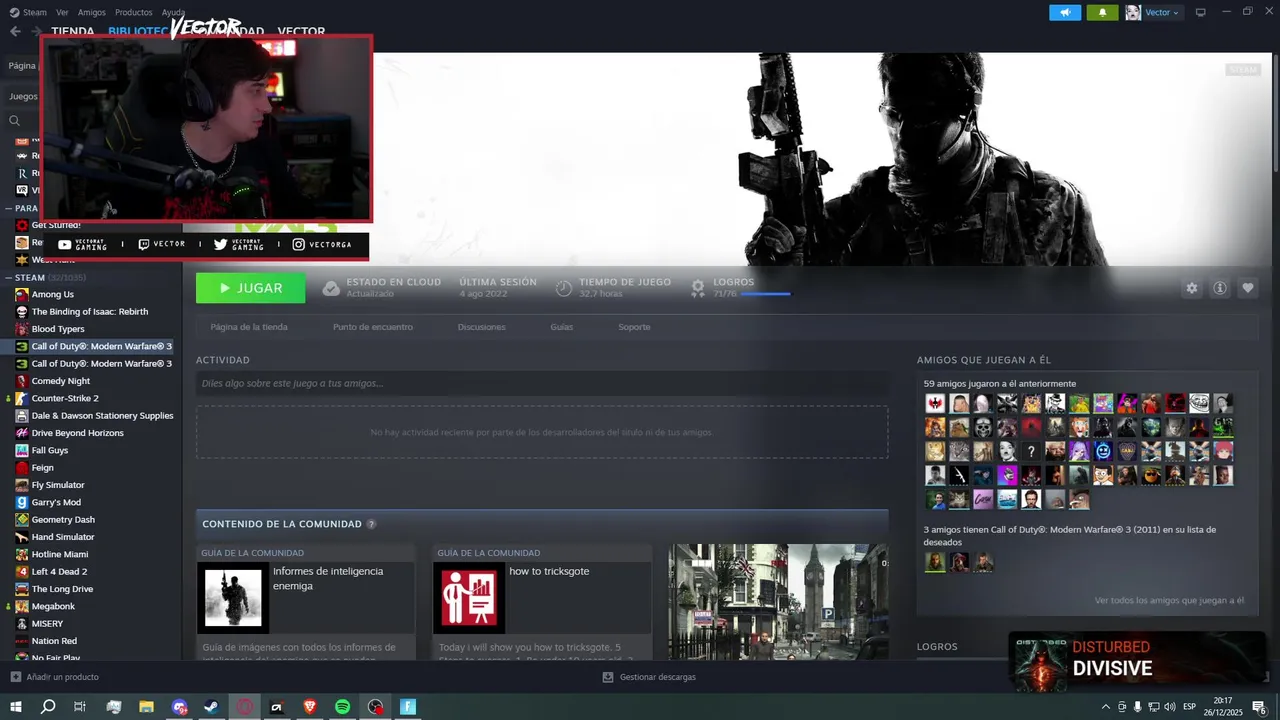The height and width of the screenshot is (720, 1280).
Task: Open the Soporte link
Action: (x=634, y=327)
